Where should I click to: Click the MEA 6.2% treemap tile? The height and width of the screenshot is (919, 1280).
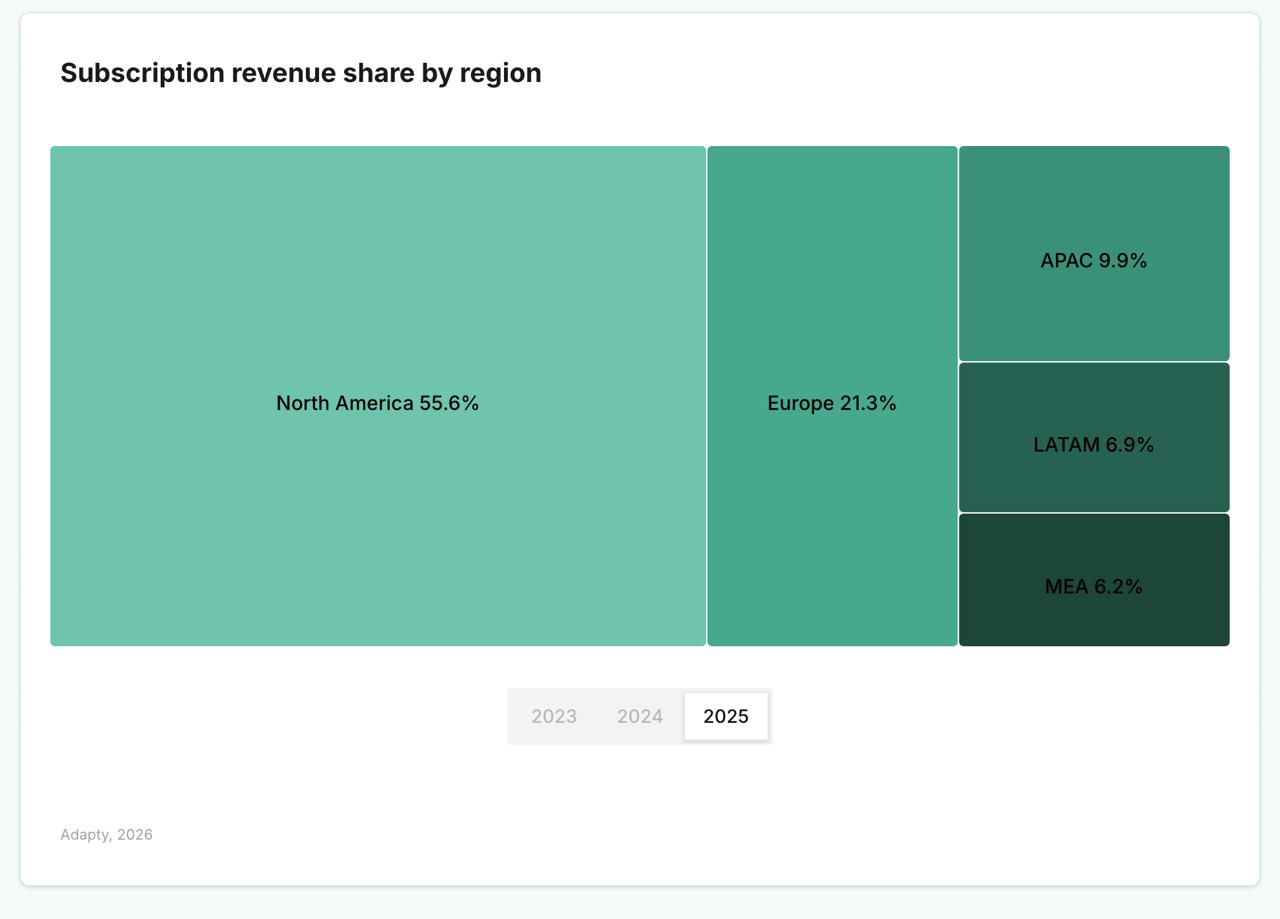pos(1094,580)
